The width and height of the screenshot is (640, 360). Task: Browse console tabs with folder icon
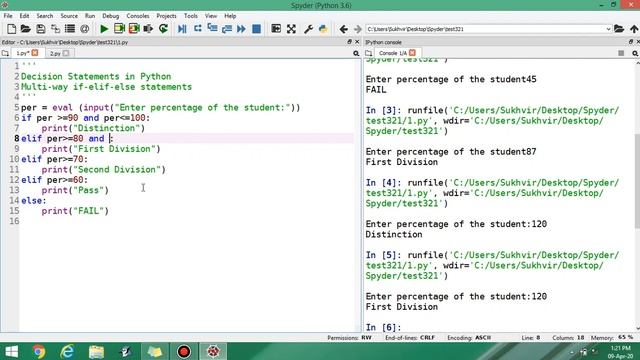[x=369, y=53]
